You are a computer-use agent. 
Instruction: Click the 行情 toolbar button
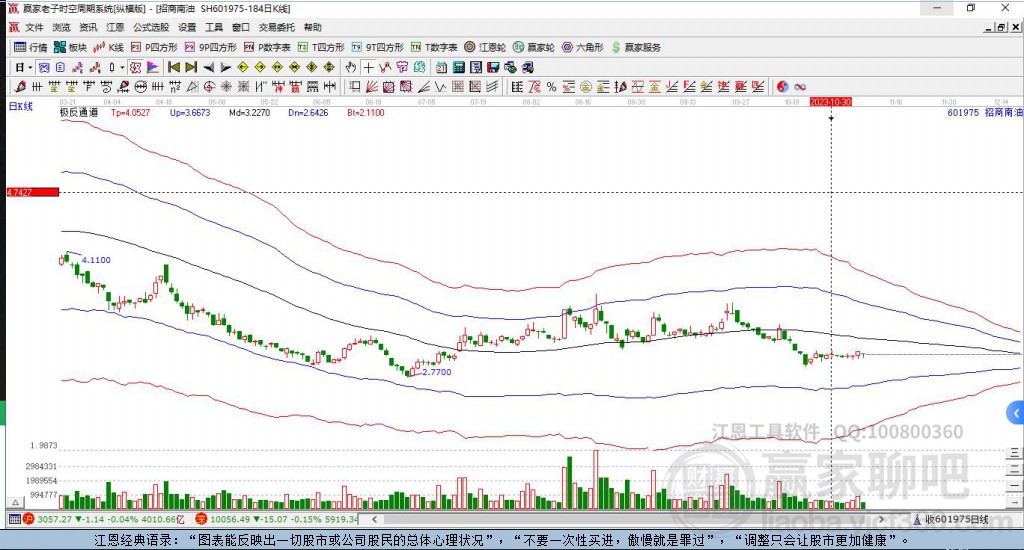coord(30,47)
